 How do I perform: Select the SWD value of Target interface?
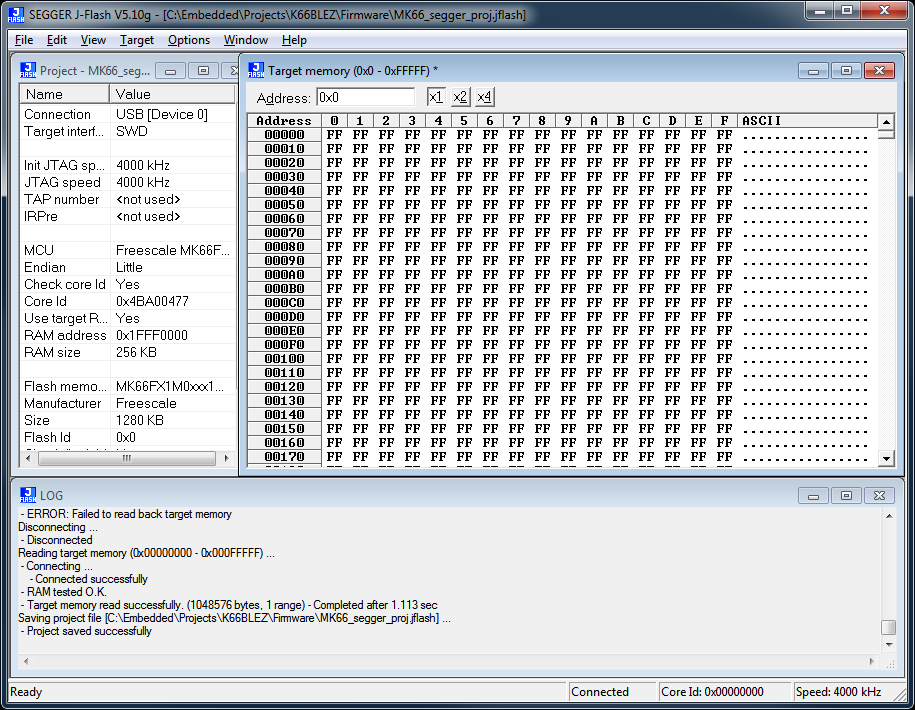tap(132, 131)
